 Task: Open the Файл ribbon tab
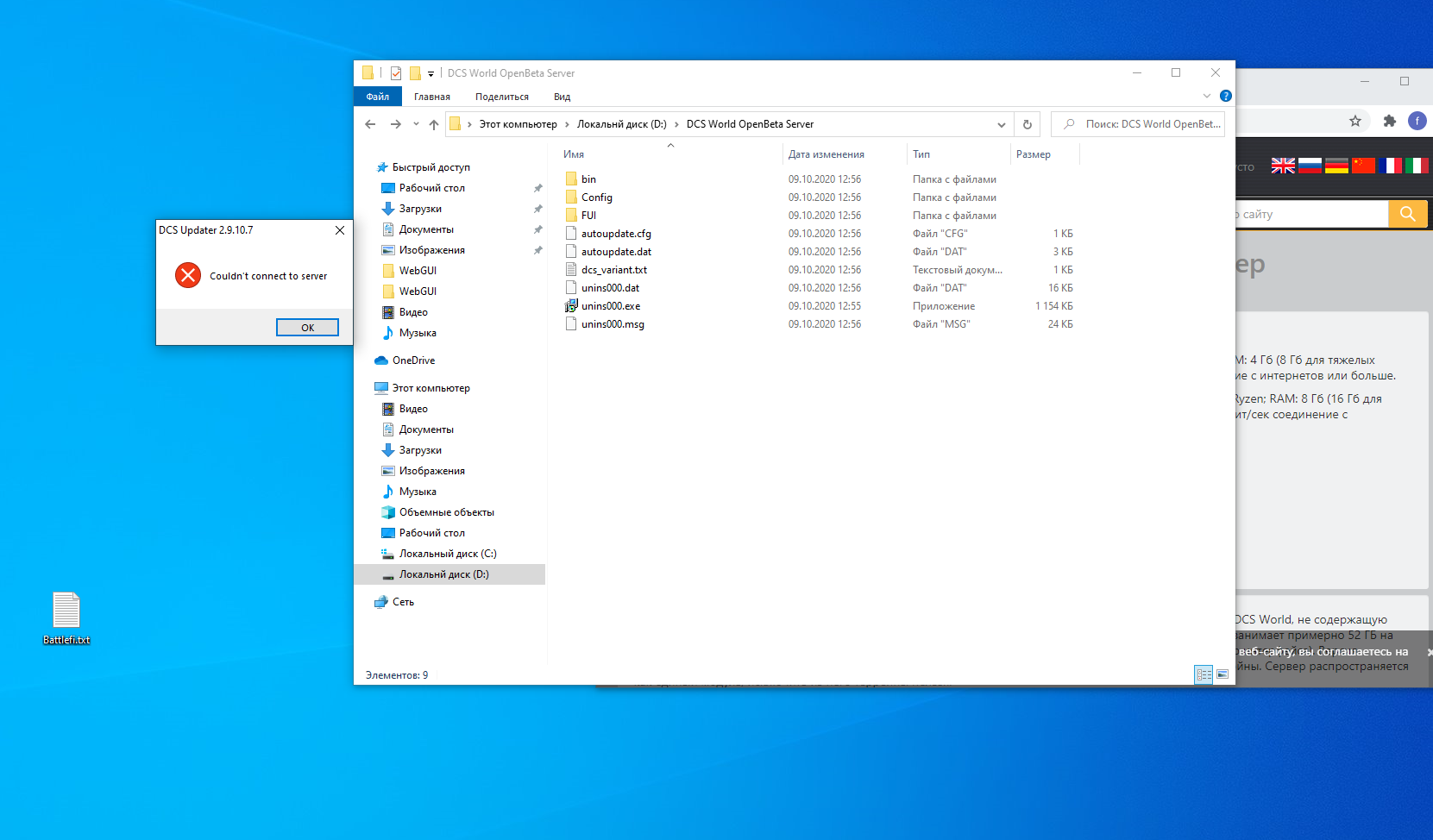click(x=378, y=97)
